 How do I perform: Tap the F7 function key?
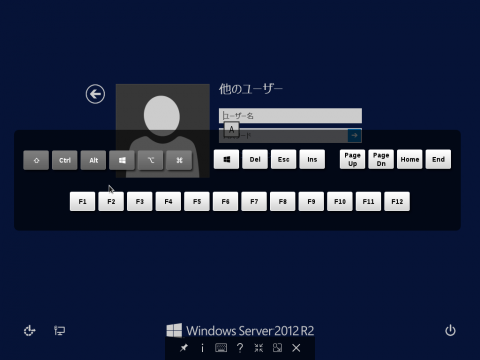coord(254,201)
